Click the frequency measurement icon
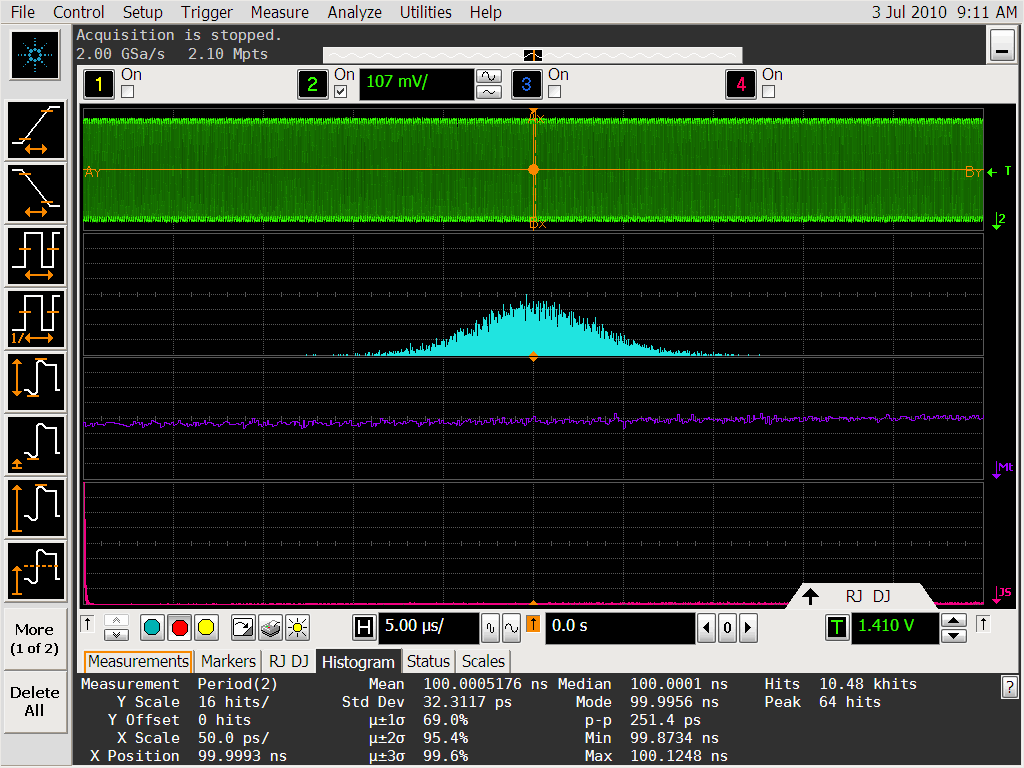 [36, 318]
